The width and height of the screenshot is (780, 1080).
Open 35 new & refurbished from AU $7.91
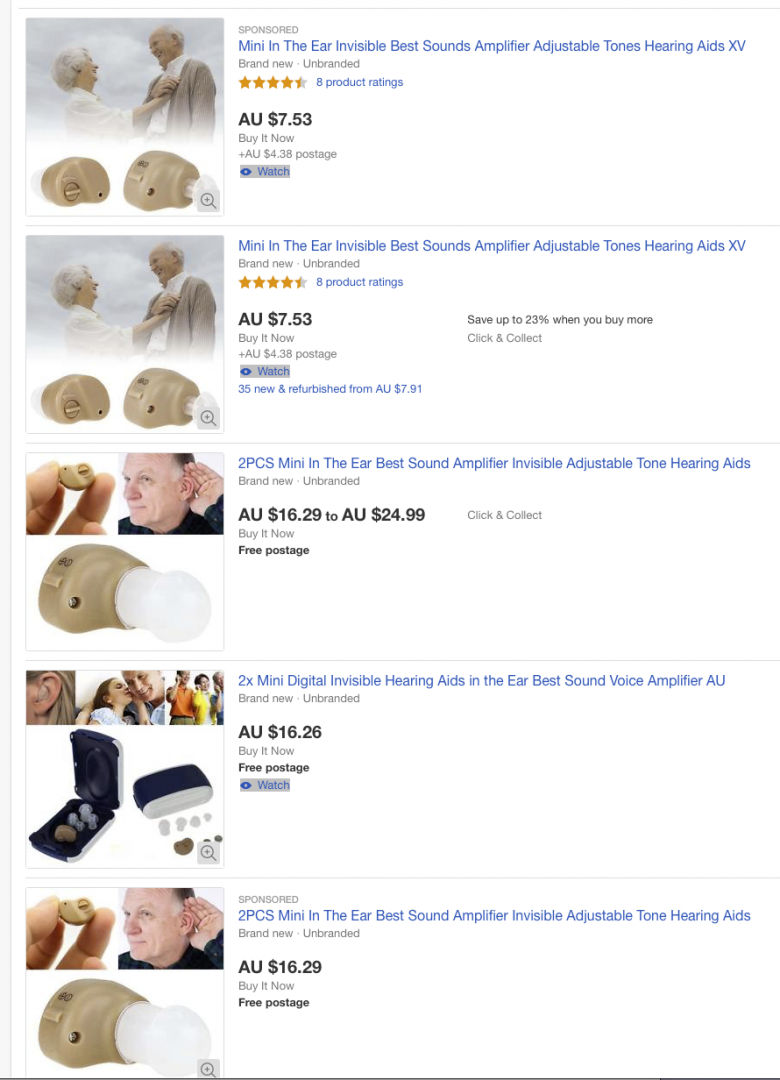tap(330, 389)
